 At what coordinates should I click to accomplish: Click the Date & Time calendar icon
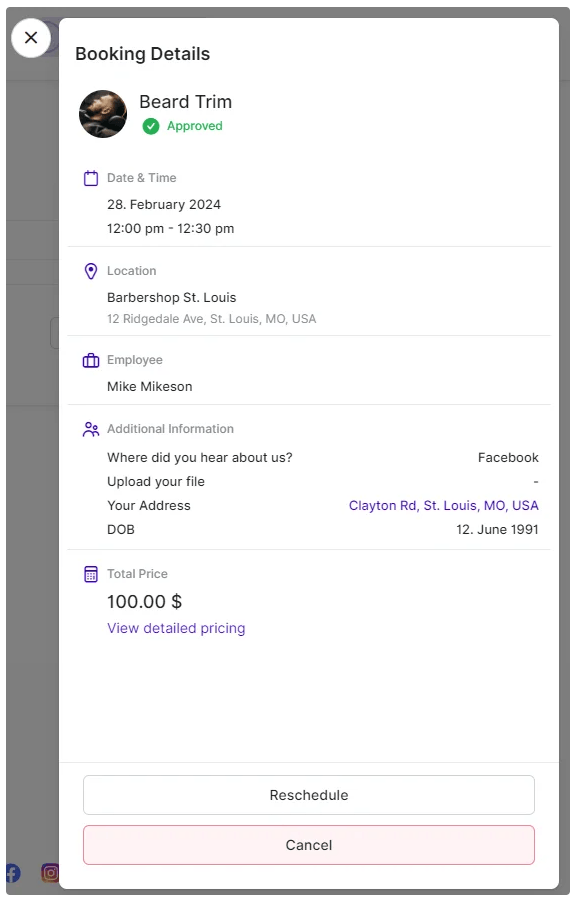(x=90, y=177)
